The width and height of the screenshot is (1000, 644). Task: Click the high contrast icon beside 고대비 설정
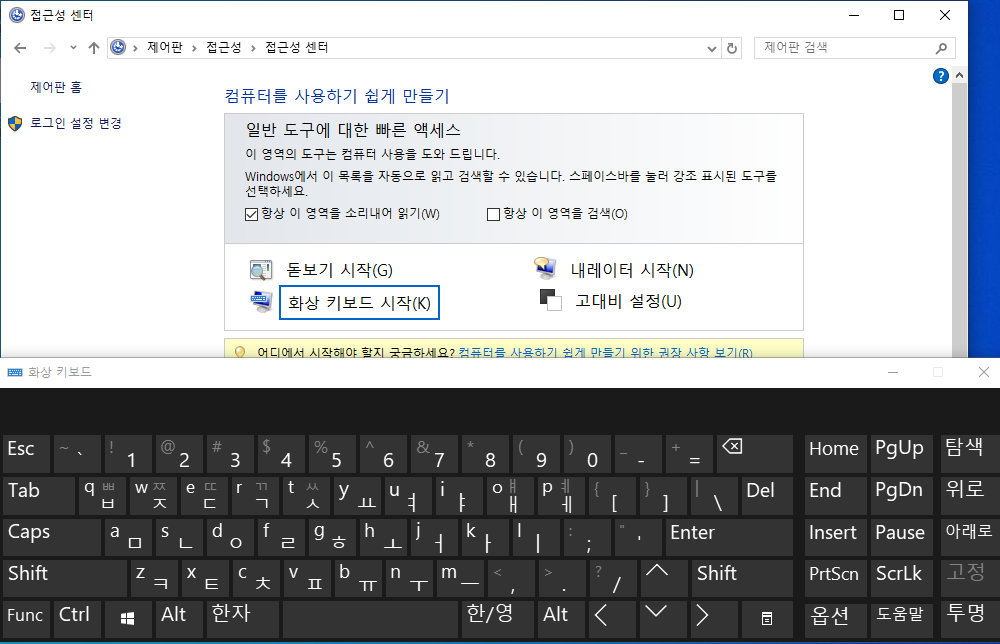click(x=550, y=300)
